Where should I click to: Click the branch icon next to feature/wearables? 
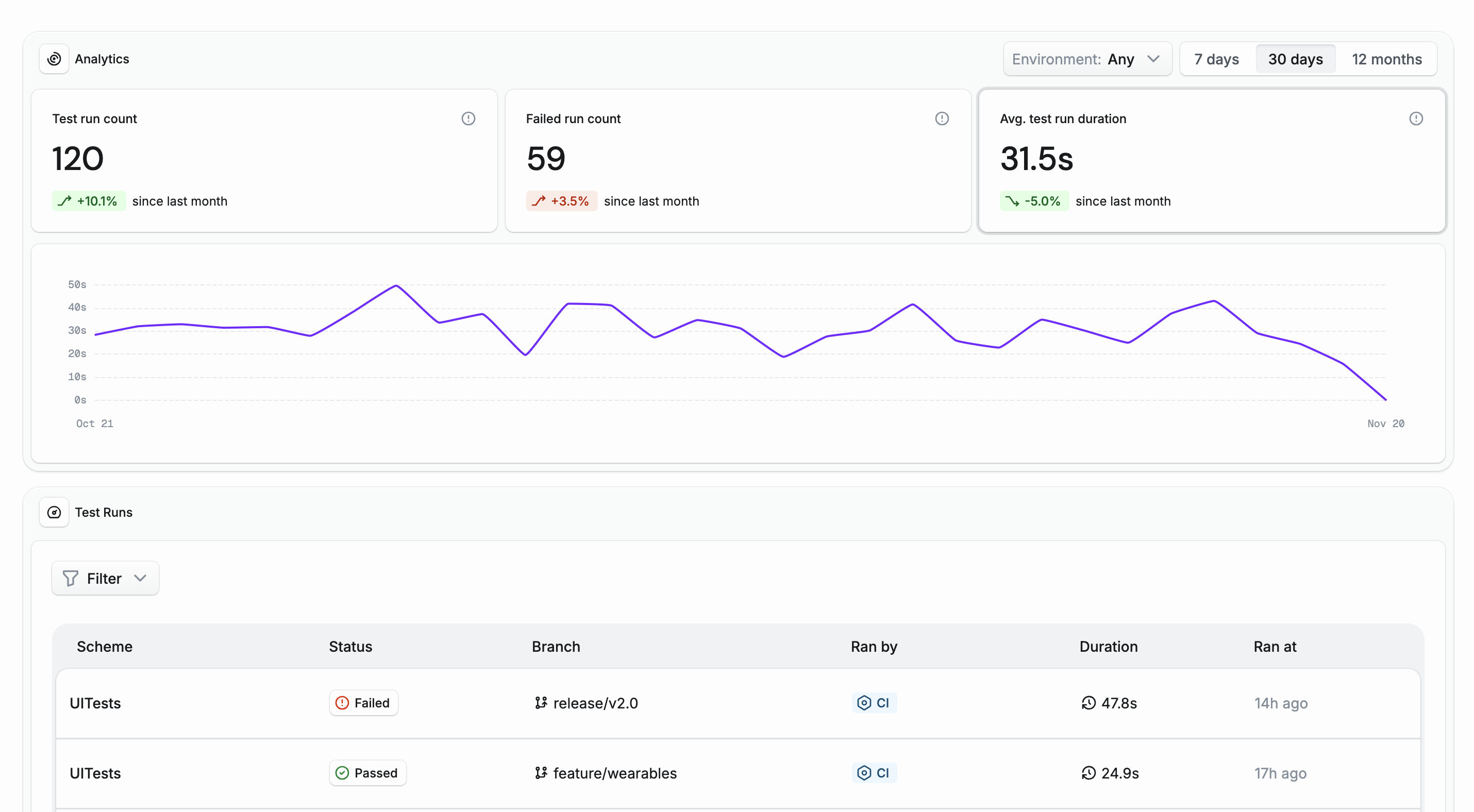click(x=540, y=773)
